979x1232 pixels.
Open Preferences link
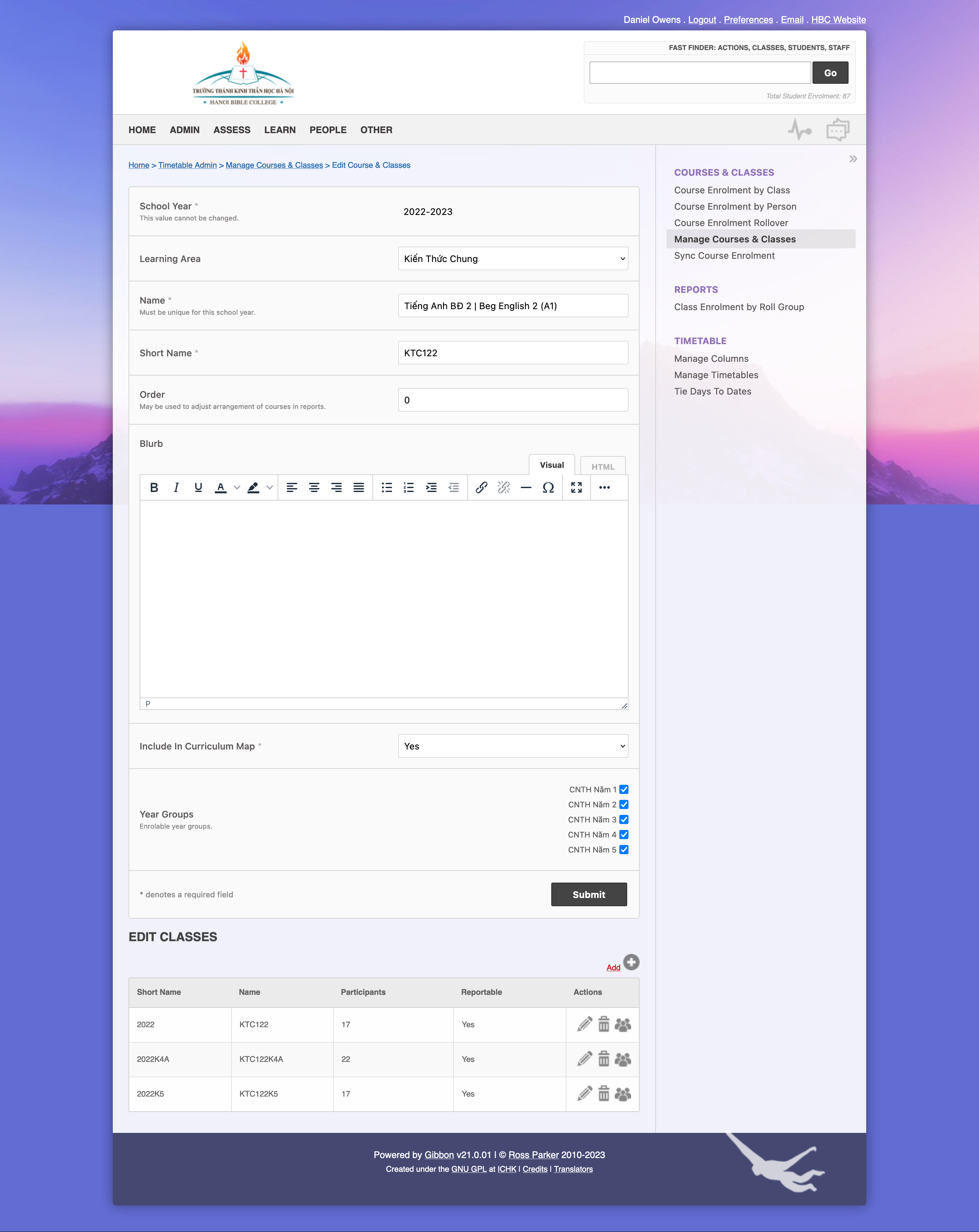[x=748, y=19]
